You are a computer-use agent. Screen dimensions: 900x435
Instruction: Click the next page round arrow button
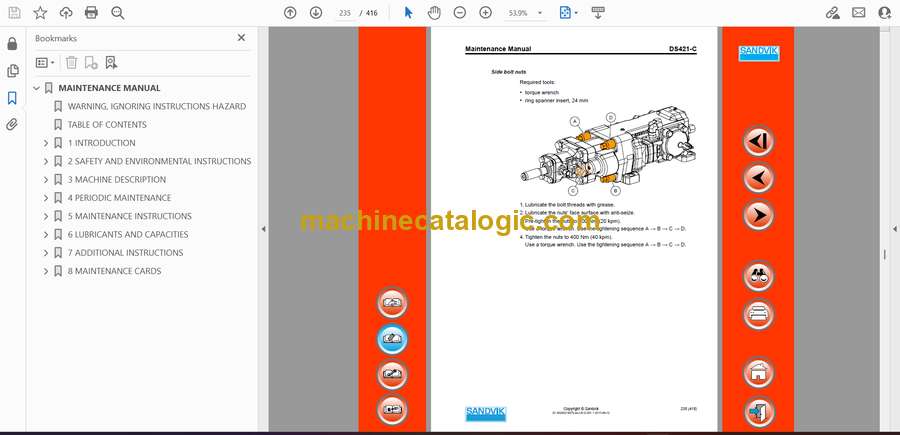(758, 215)
